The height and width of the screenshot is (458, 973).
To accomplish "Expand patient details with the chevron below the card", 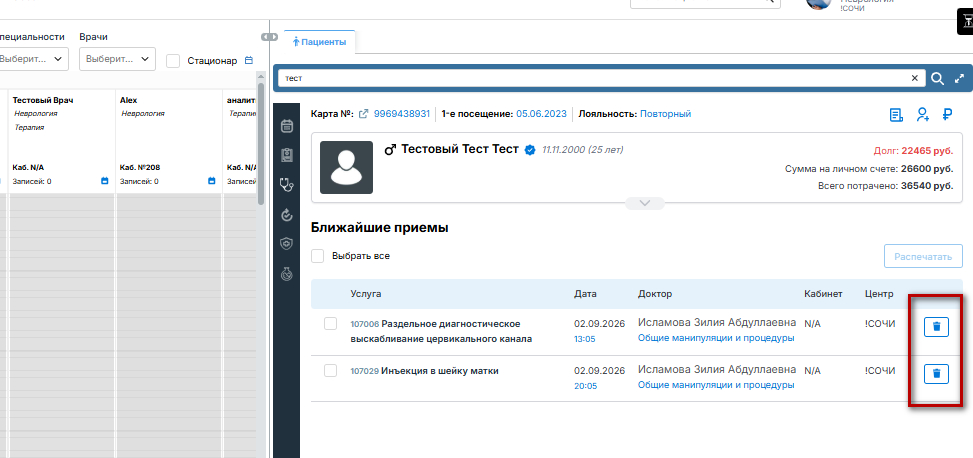I will (645, 203).
